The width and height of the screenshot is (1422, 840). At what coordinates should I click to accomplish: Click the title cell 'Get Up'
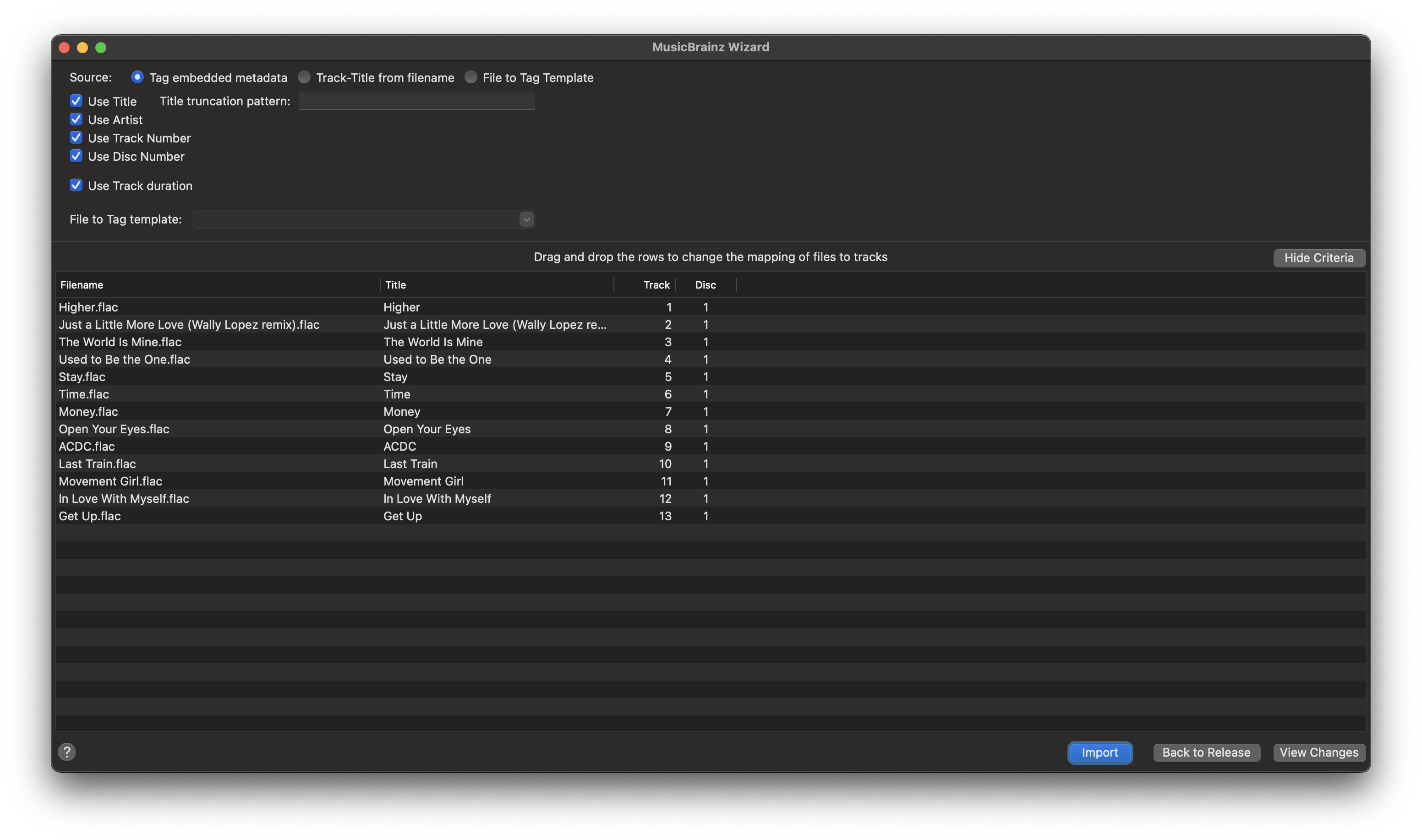[x=403, y=516]
